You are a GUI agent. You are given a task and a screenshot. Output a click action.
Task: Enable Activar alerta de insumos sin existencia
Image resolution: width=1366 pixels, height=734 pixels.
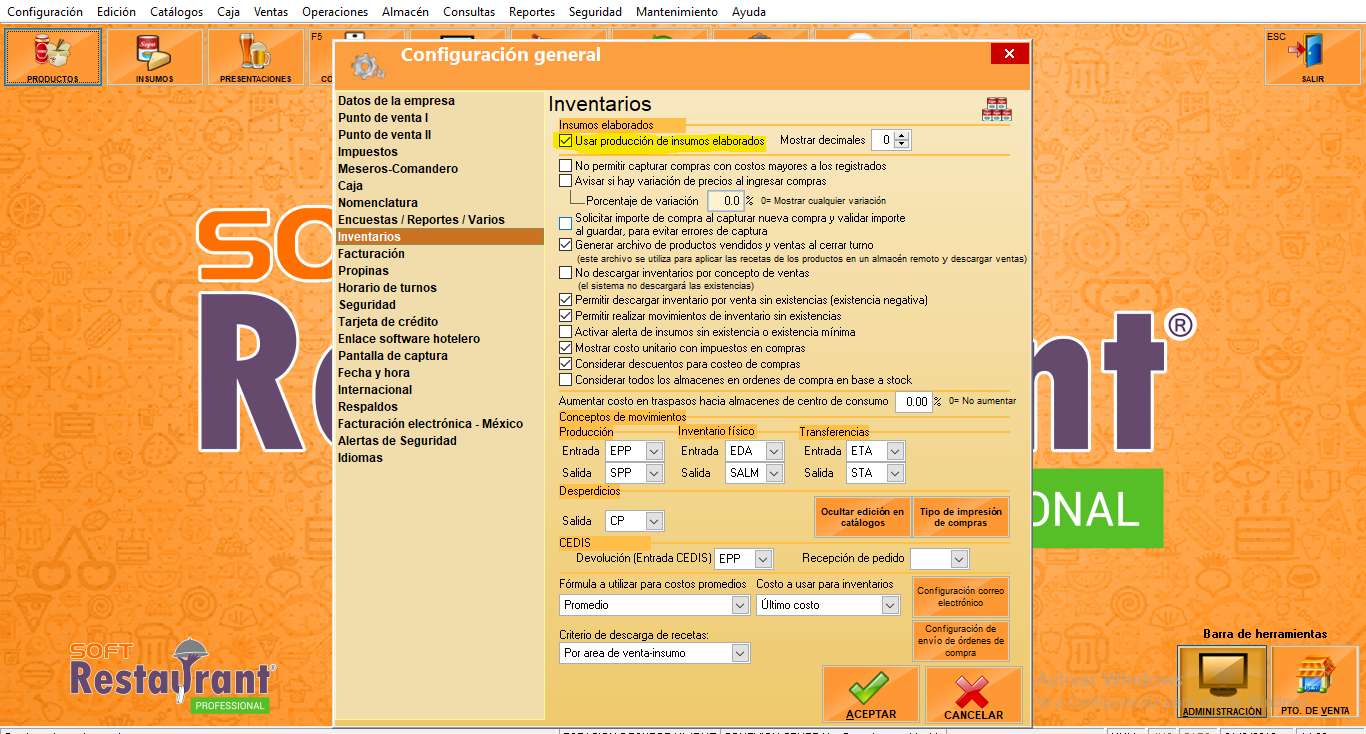click(x=566, y=332)
